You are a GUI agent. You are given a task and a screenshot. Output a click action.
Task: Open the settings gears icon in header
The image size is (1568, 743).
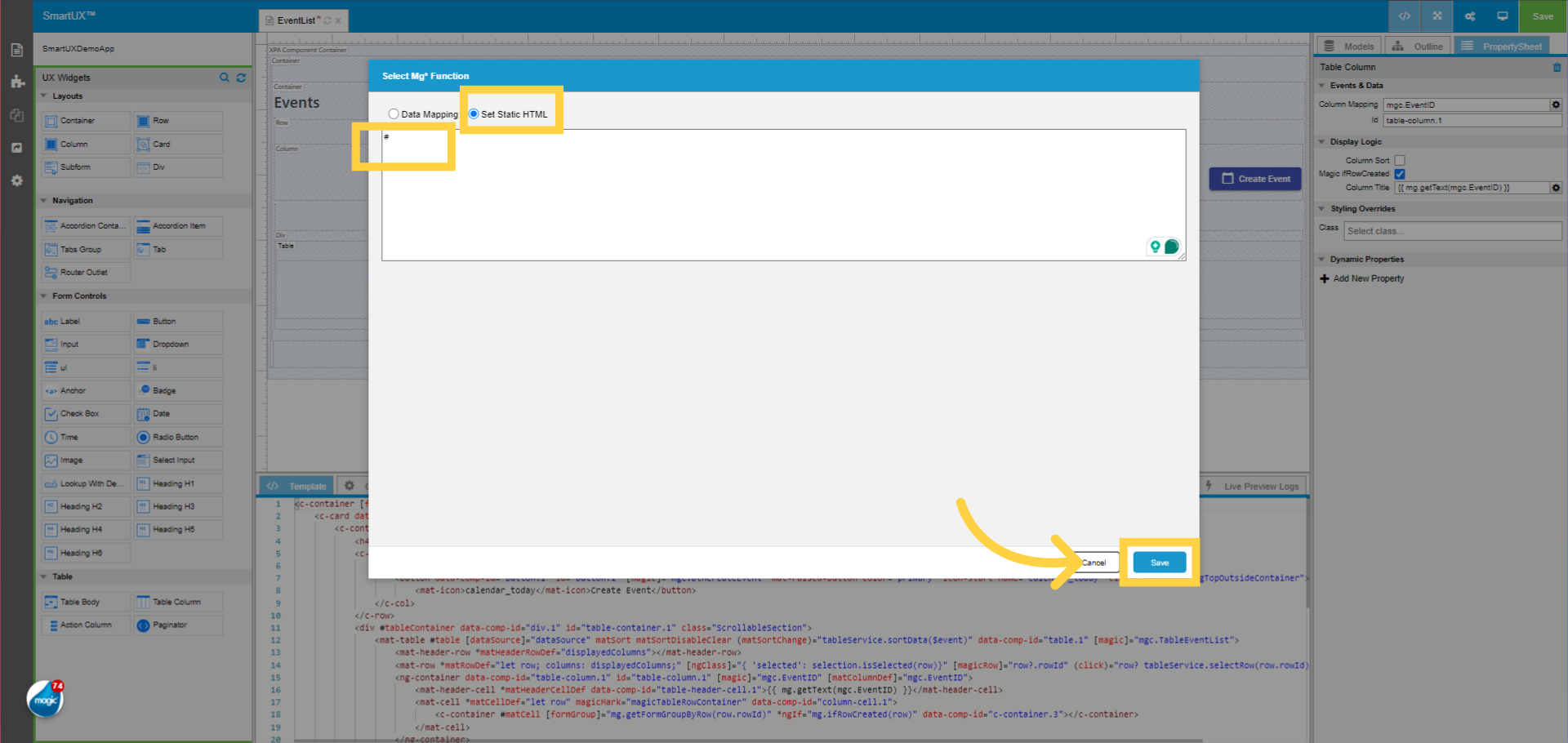[x=1469, y=16]
